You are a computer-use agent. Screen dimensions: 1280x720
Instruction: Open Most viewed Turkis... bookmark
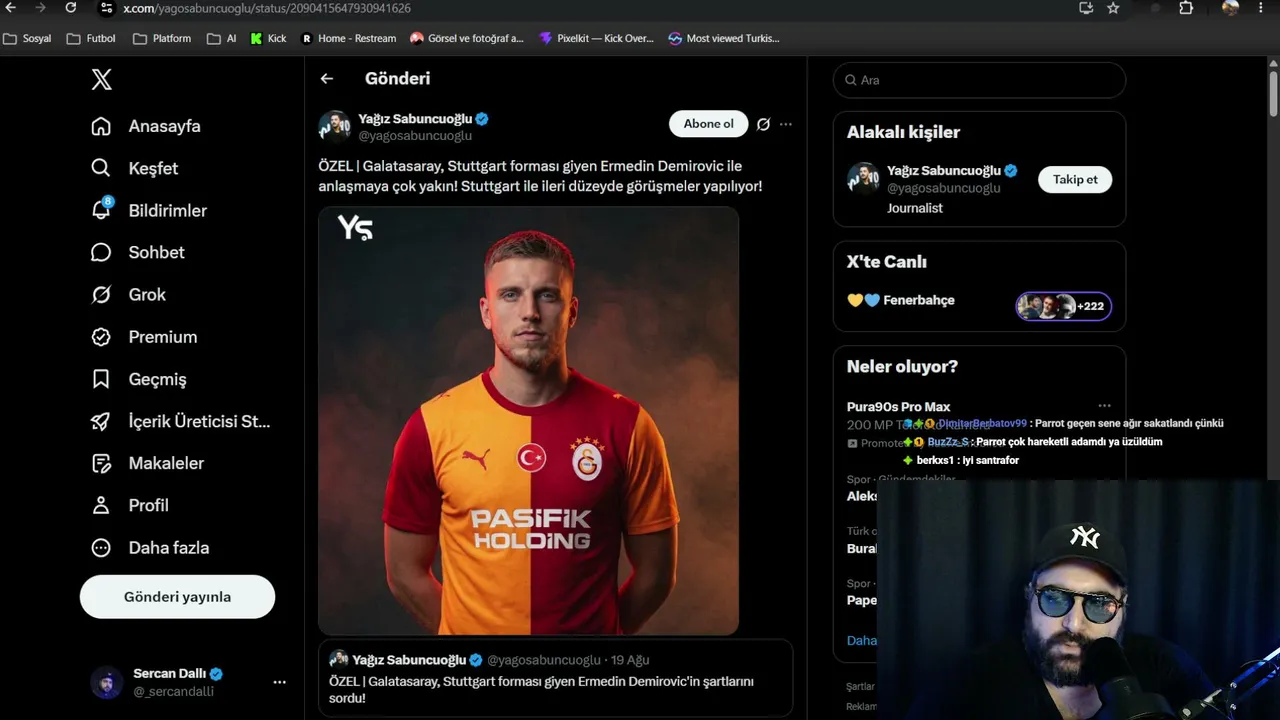coord(724,39)
